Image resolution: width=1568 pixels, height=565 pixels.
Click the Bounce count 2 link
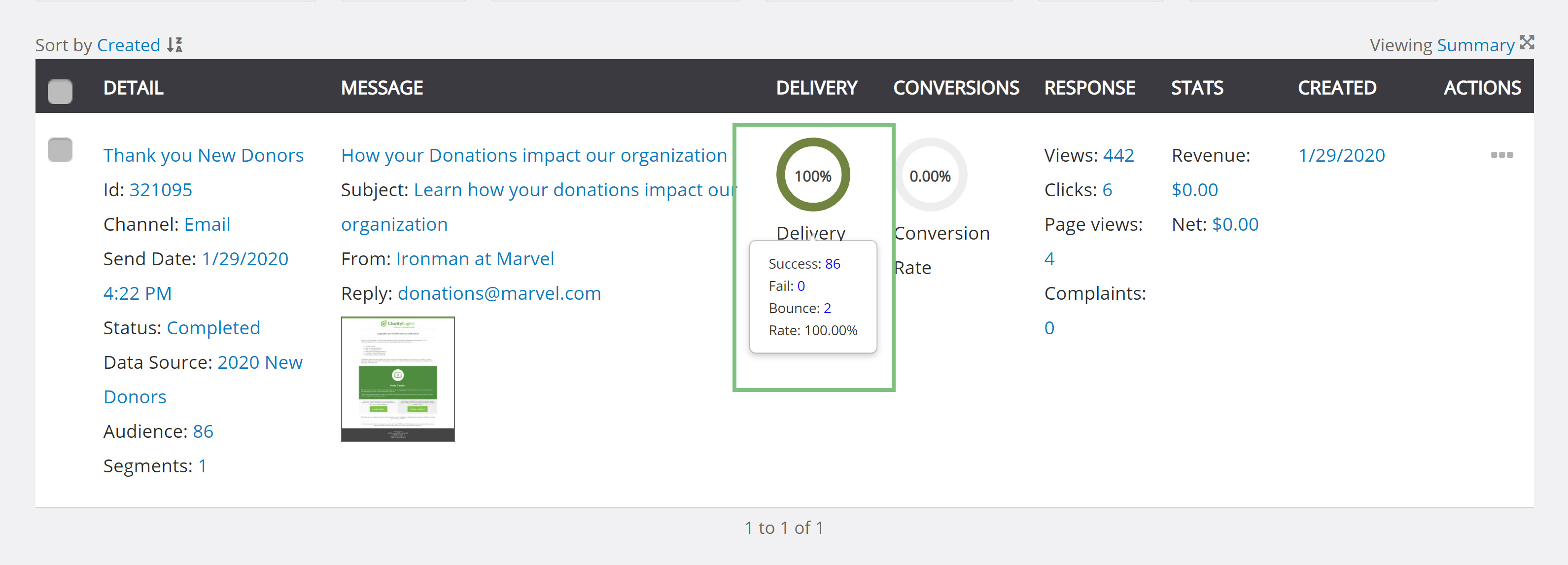click(827, 308)
